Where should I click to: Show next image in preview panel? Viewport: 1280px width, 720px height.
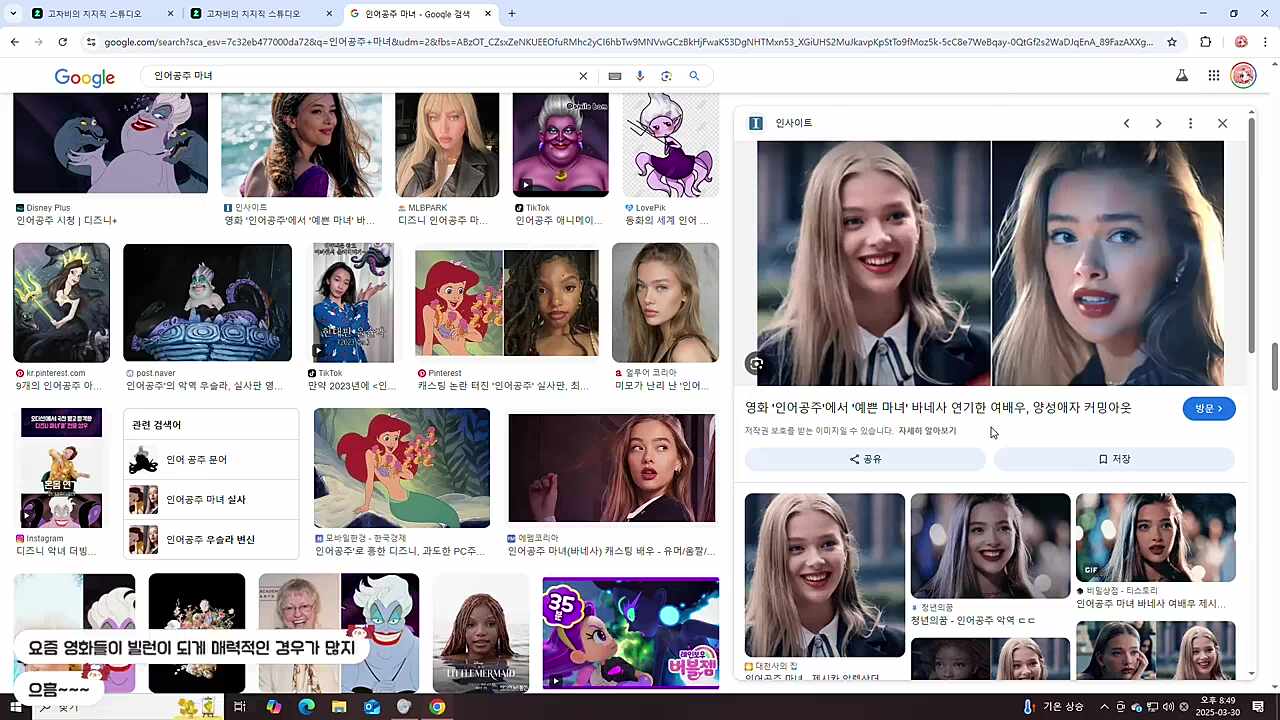[1158, 123]
